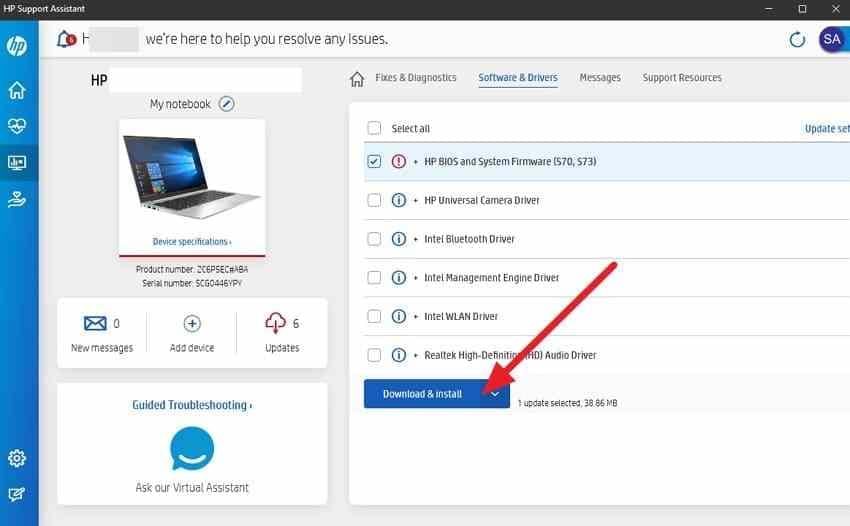Open the health heart icon in the sidebar
Viewport: 850px width, 526px height.
(x=17, y=126)
